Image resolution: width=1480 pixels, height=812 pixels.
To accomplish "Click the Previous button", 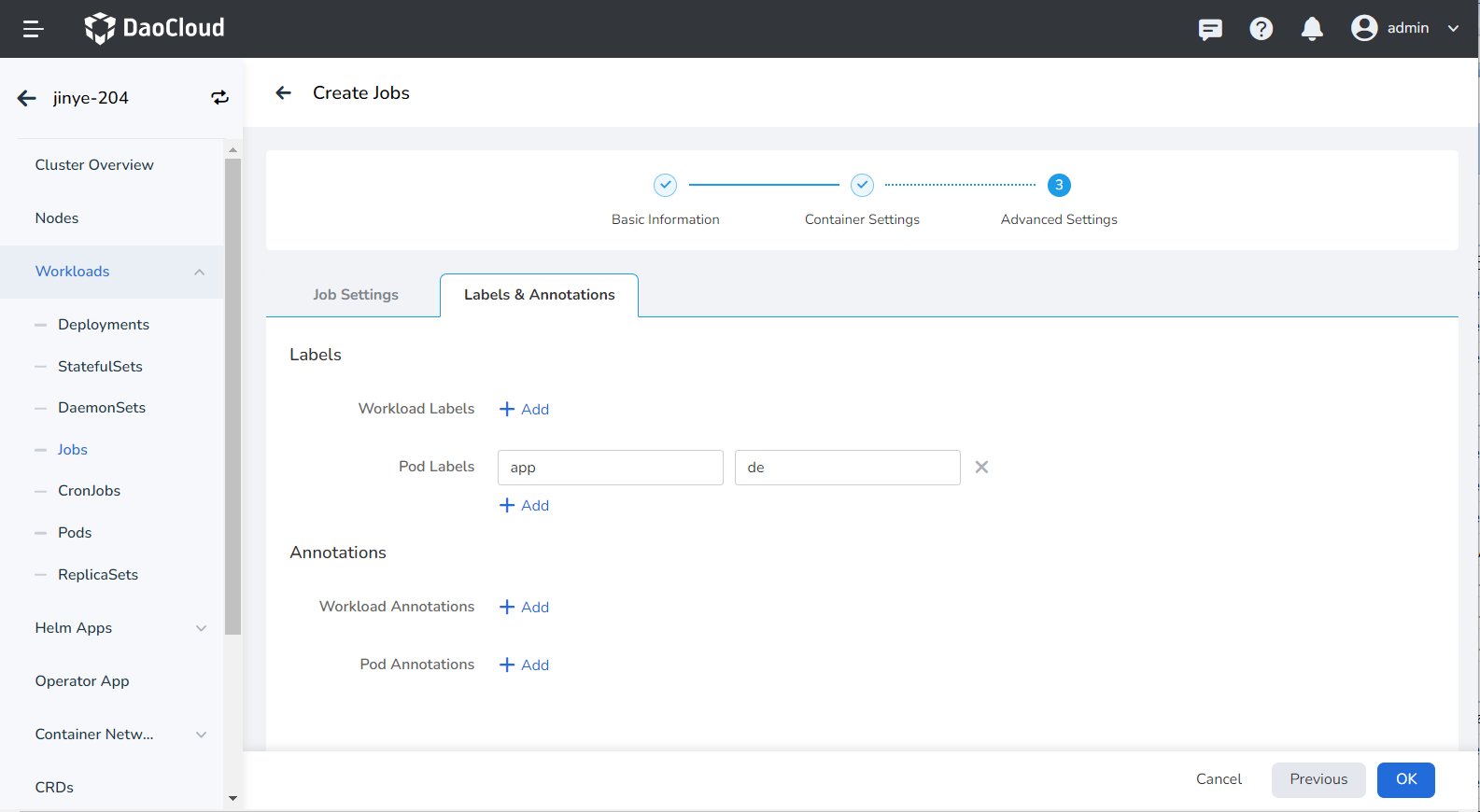I will pos(1318,779).
